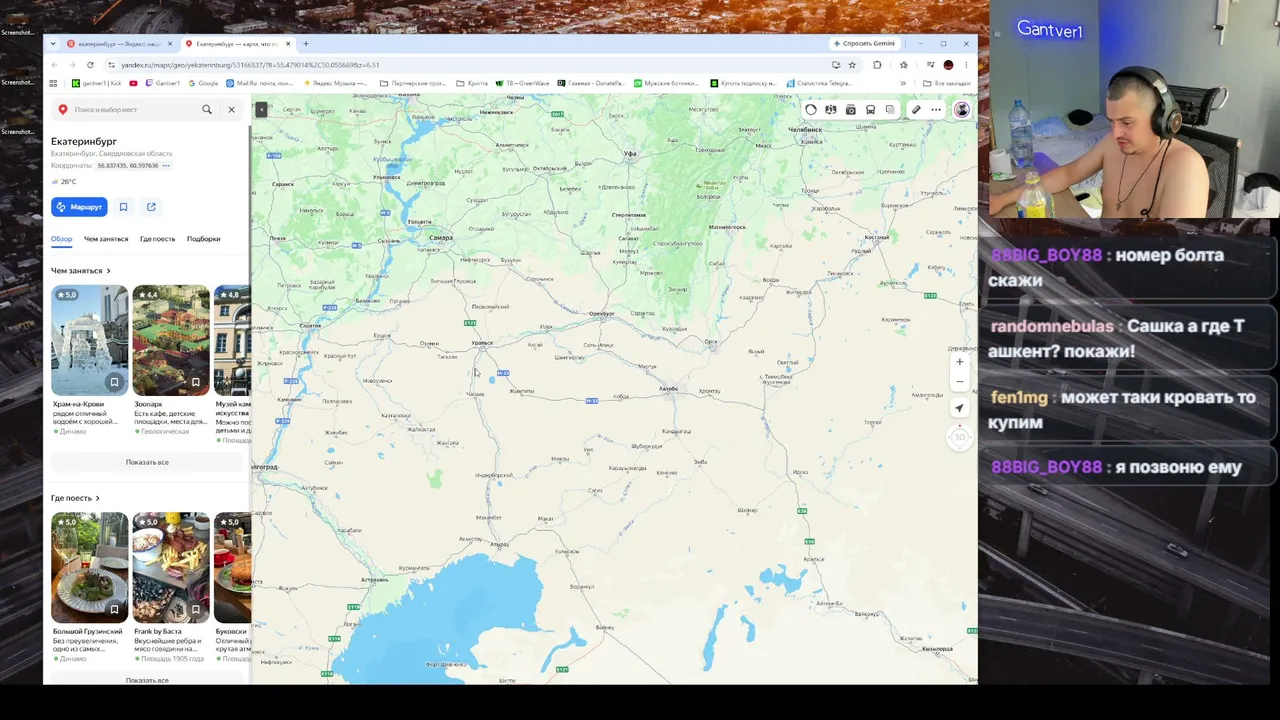This screenshot has height=720, width=1280.
Task: Open the Зоопарк photo card
Action: [x=171, y=340]
